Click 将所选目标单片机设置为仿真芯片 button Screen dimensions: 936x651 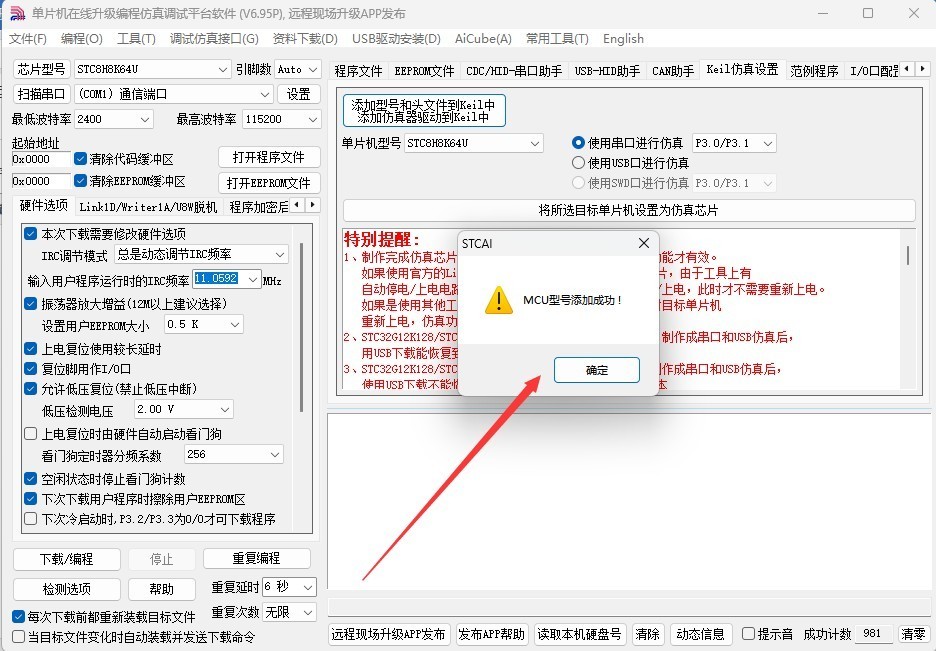(629, 210)
